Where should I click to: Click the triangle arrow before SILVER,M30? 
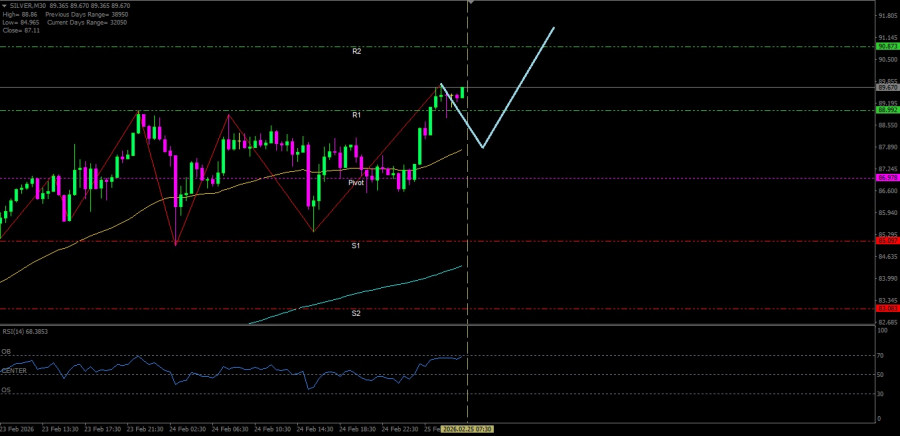coord(5,5)
